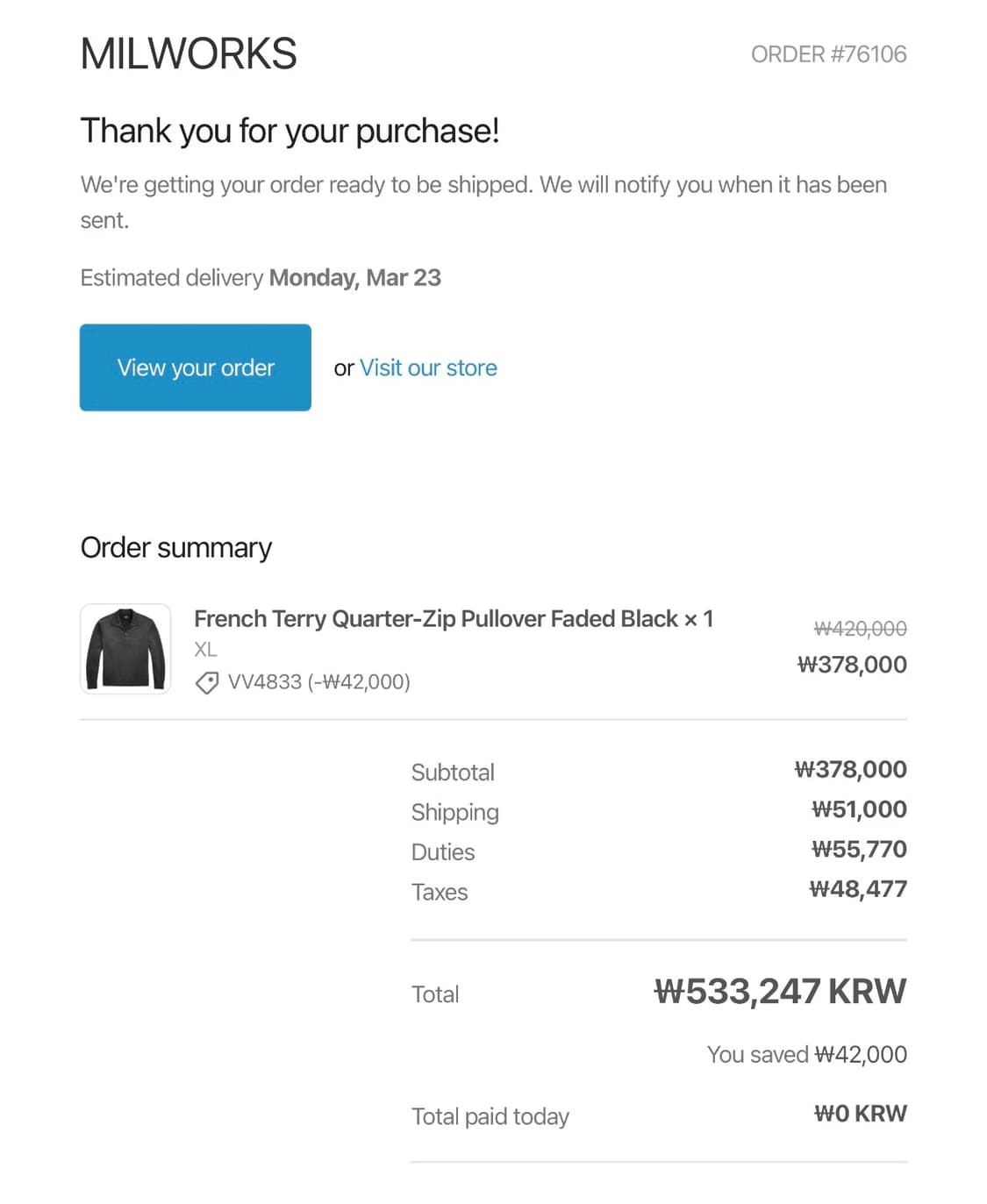
Task: Click the XL size label
Action: 205,649
